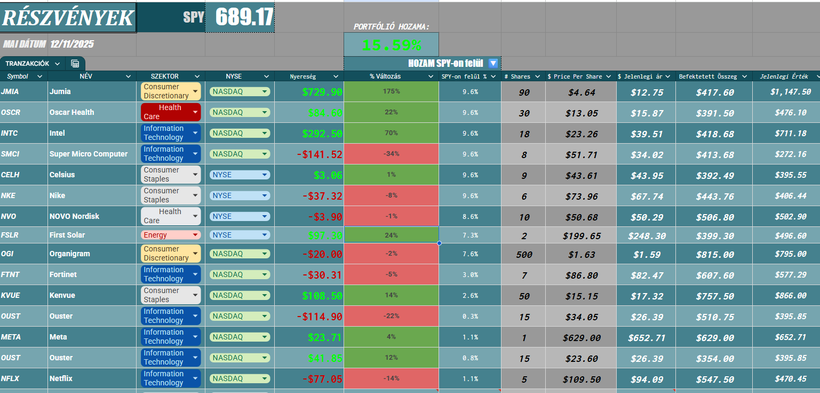Select First Solar's green 24% cell
Viewport: 820px width, 393px height.
pyautogui.click(x=391, y=235)
